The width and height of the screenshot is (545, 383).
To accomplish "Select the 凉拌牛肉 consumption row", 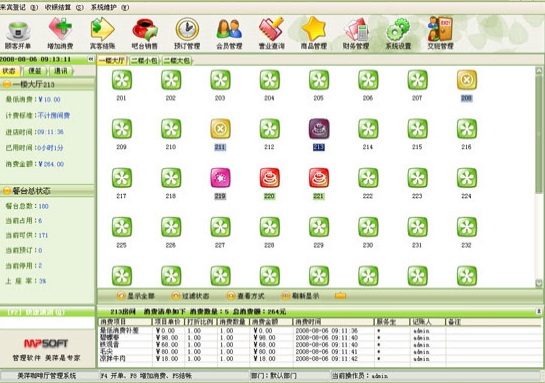I will [x=319, y=359].
